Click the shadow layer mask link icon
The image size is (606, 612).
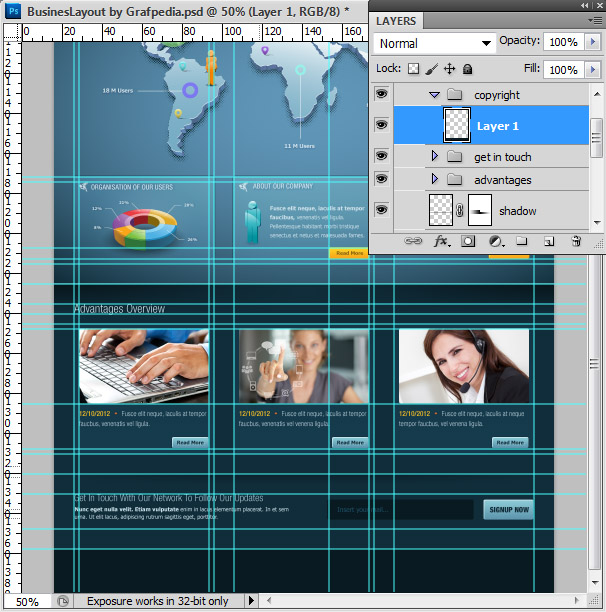click(x=460, y=210)
